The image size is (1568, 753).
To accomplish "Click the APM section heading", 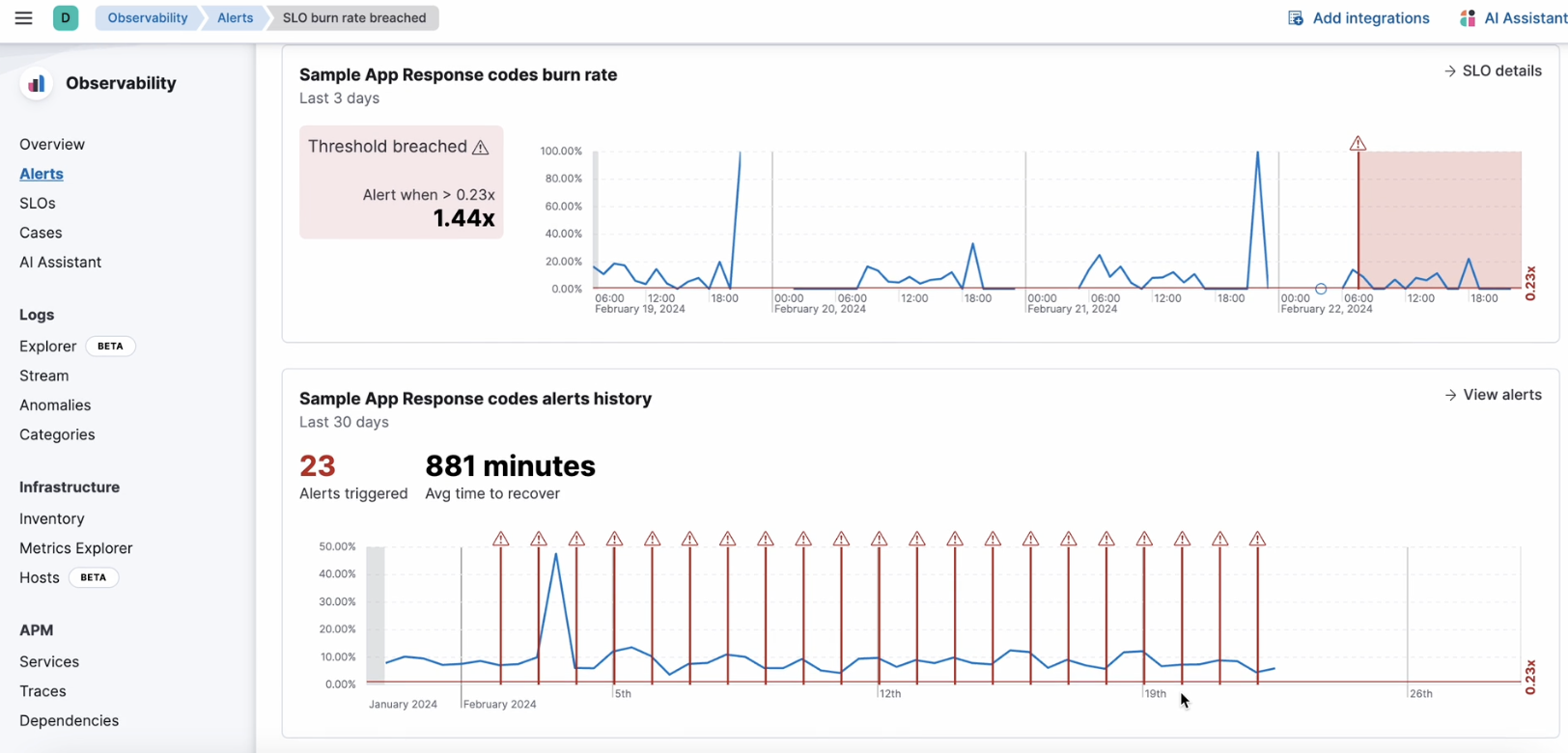I will [37, 630].
